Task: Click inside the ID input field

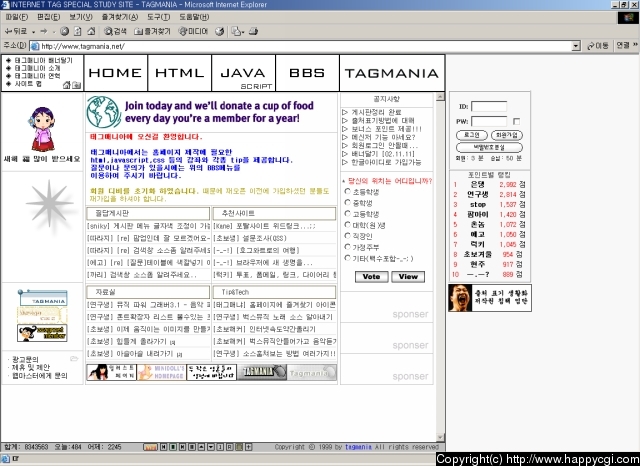Action: click(489, 107)
